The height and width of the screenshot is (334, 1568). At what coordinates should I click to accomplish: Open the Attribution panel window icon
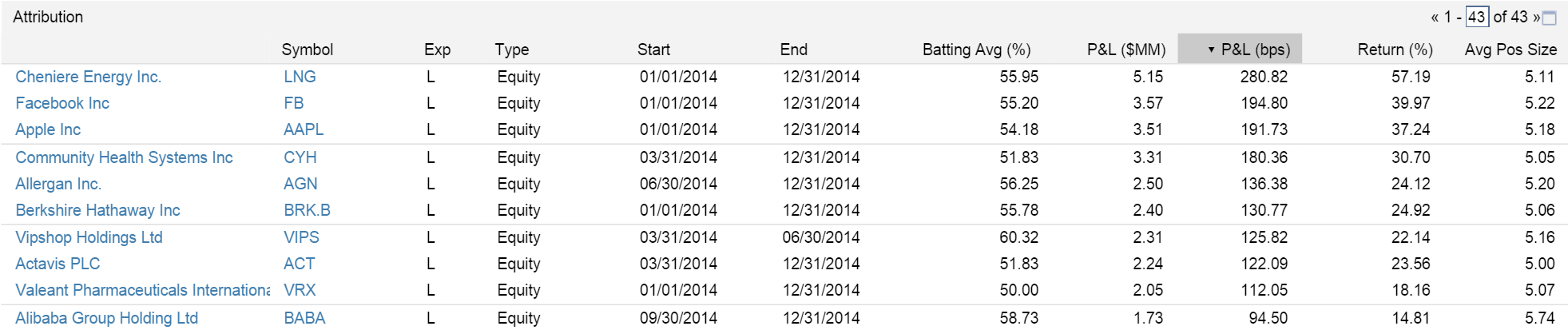(x=1549, y=18)
